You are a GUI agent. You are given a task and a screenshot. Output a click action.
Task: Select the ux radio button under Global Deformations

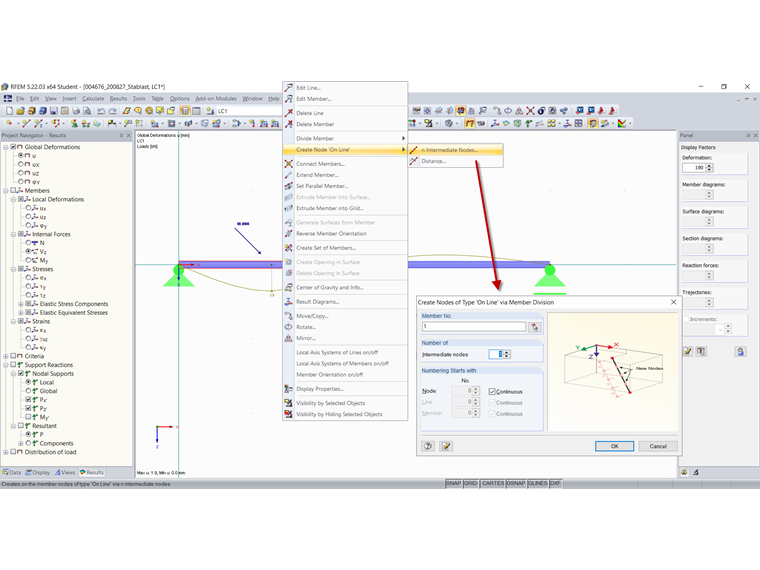coord(21,164)
